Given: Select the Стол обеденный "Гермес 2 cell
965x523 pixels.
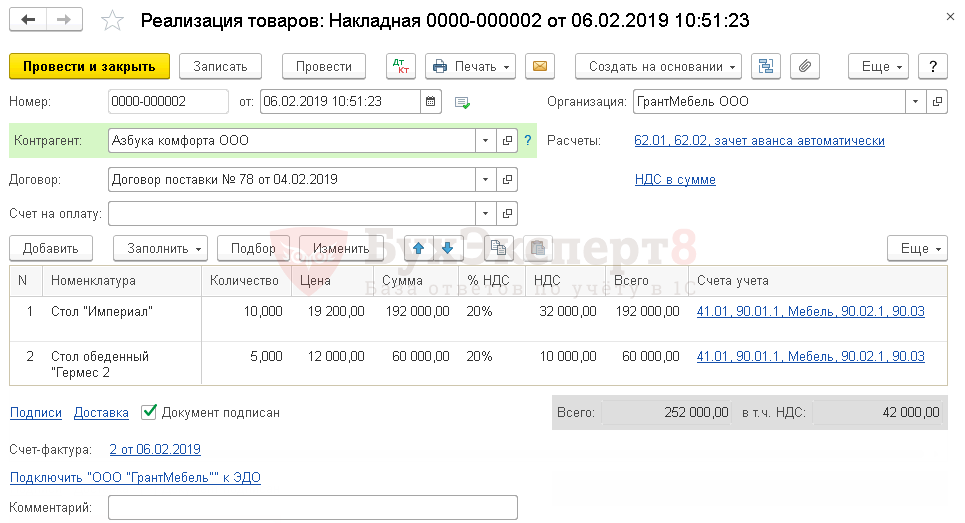Looking at the screenshot, I should [122, 364].
